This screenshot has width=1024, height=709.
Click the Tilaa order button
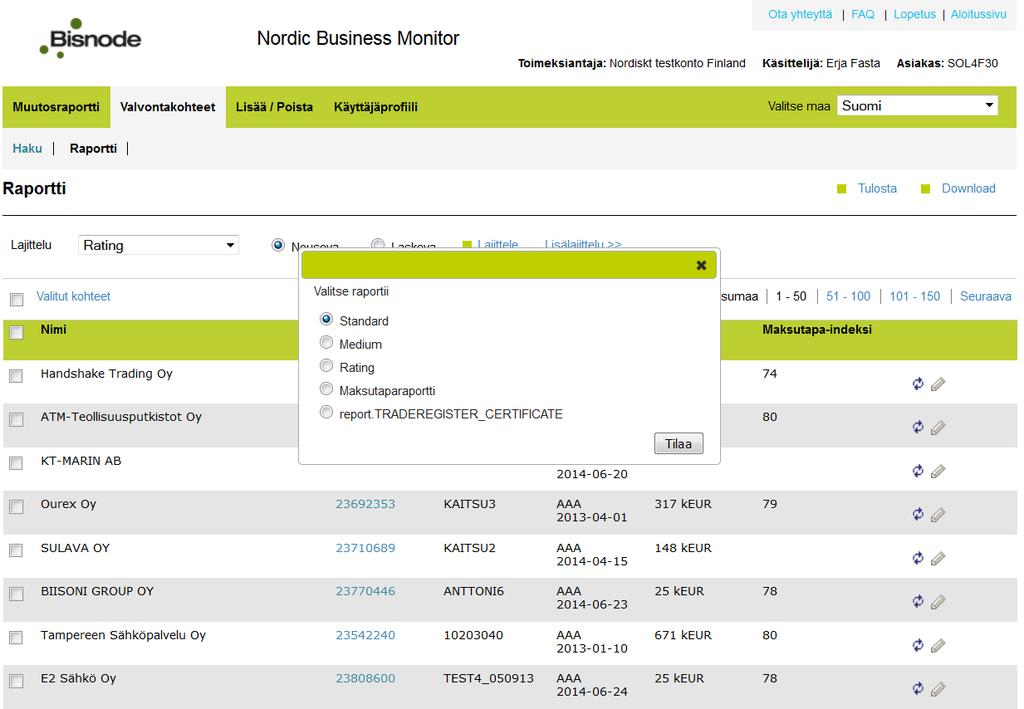point(679,444)
